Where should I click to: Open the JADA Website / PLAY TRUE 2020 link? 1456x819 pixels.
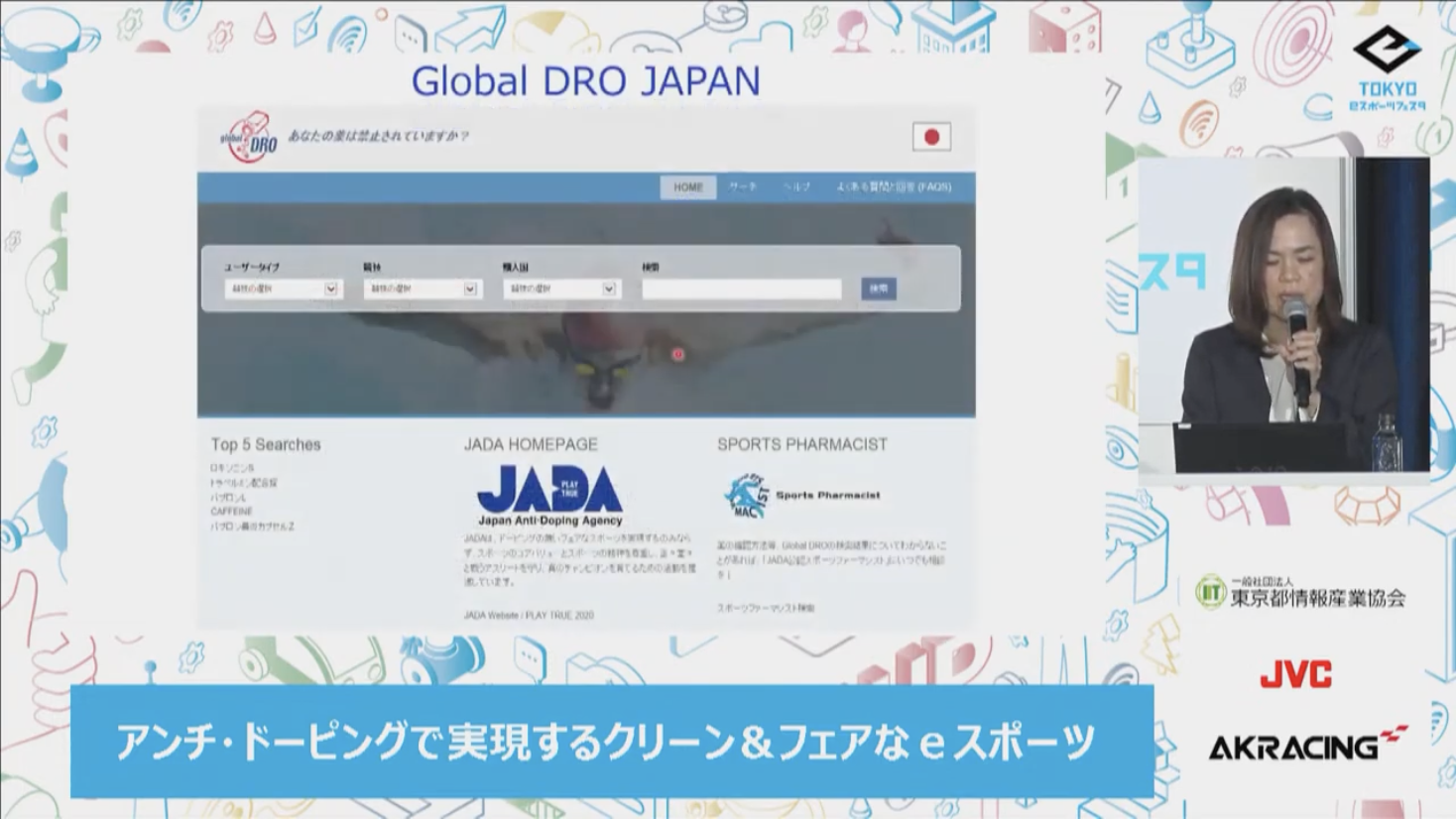529,615
